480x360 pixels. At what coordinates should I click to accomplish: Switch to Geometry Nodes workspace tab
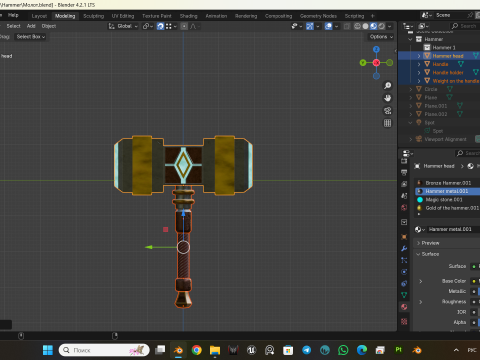(318, 16)
